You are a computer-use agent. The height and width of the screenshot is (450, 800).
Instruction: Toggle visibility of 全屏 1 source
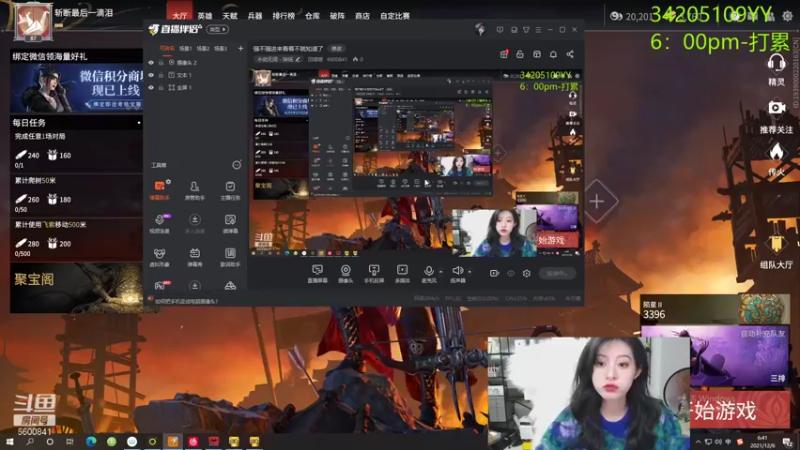tap(151, 88)
